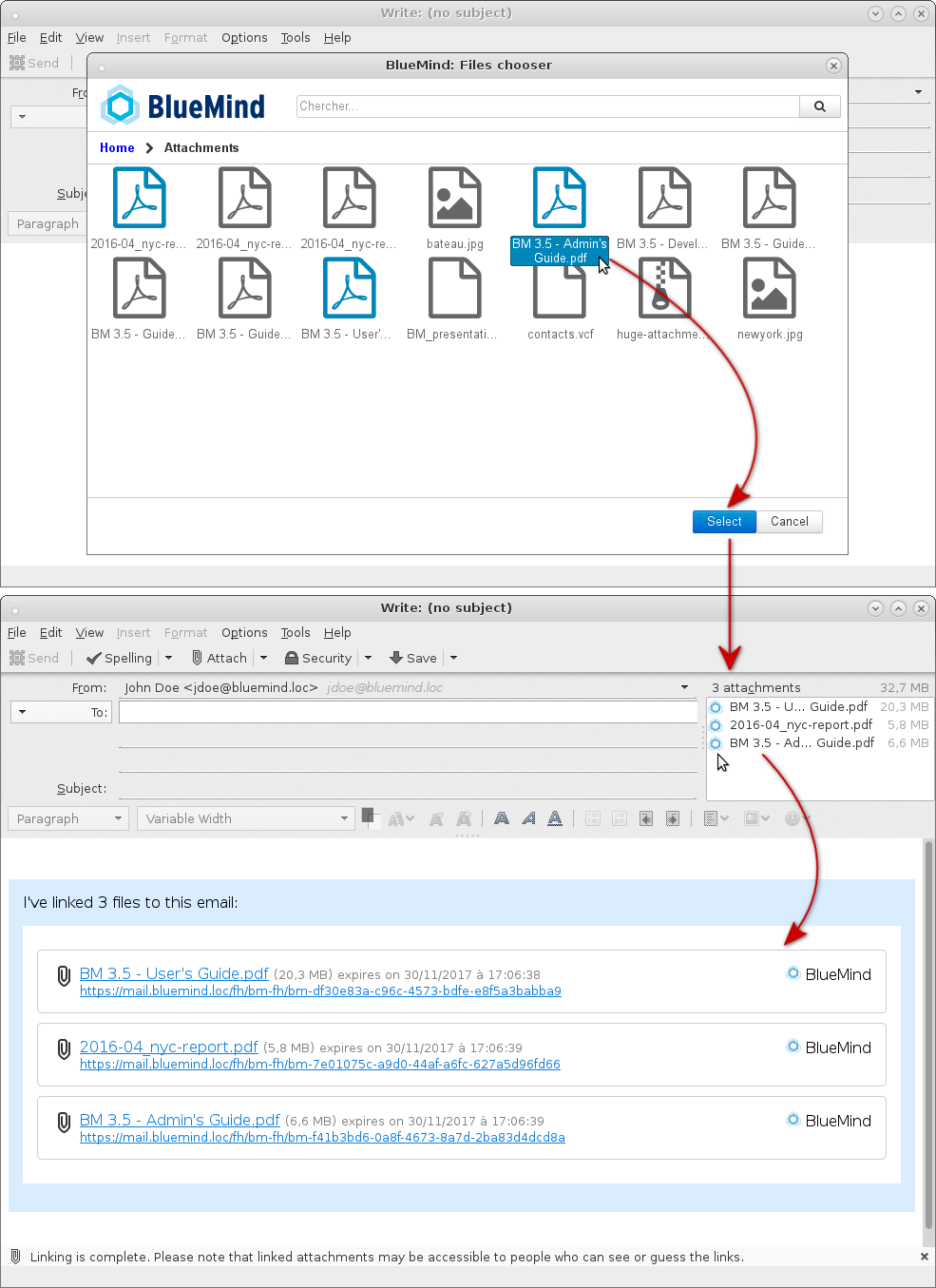936x1288 pixels.
Task: Click the BlueMind logo in the Files chooser
Action: tap(184, 106)
